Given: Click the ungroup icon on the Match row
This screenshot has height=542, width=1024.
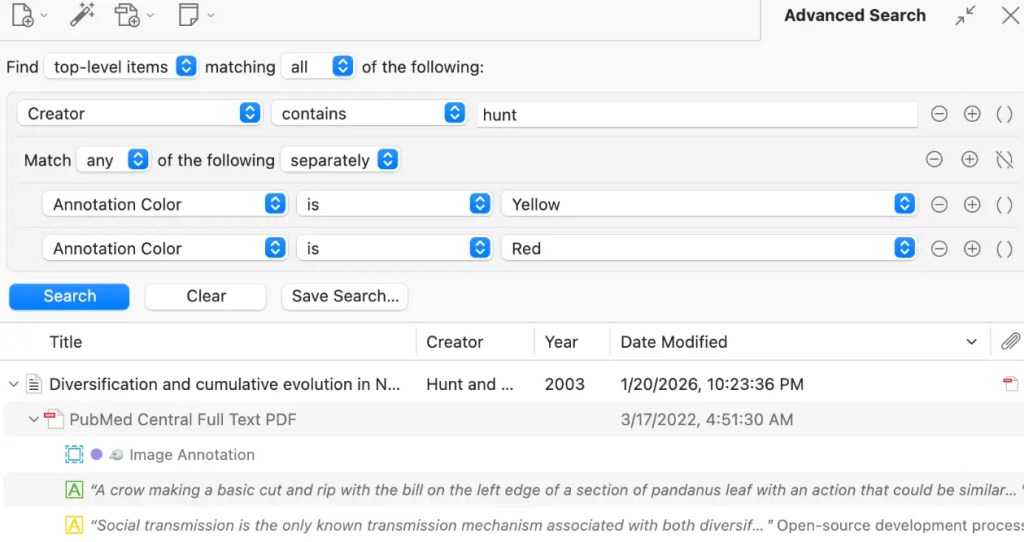Looking at the screenshot, I should pos(1004,159).
